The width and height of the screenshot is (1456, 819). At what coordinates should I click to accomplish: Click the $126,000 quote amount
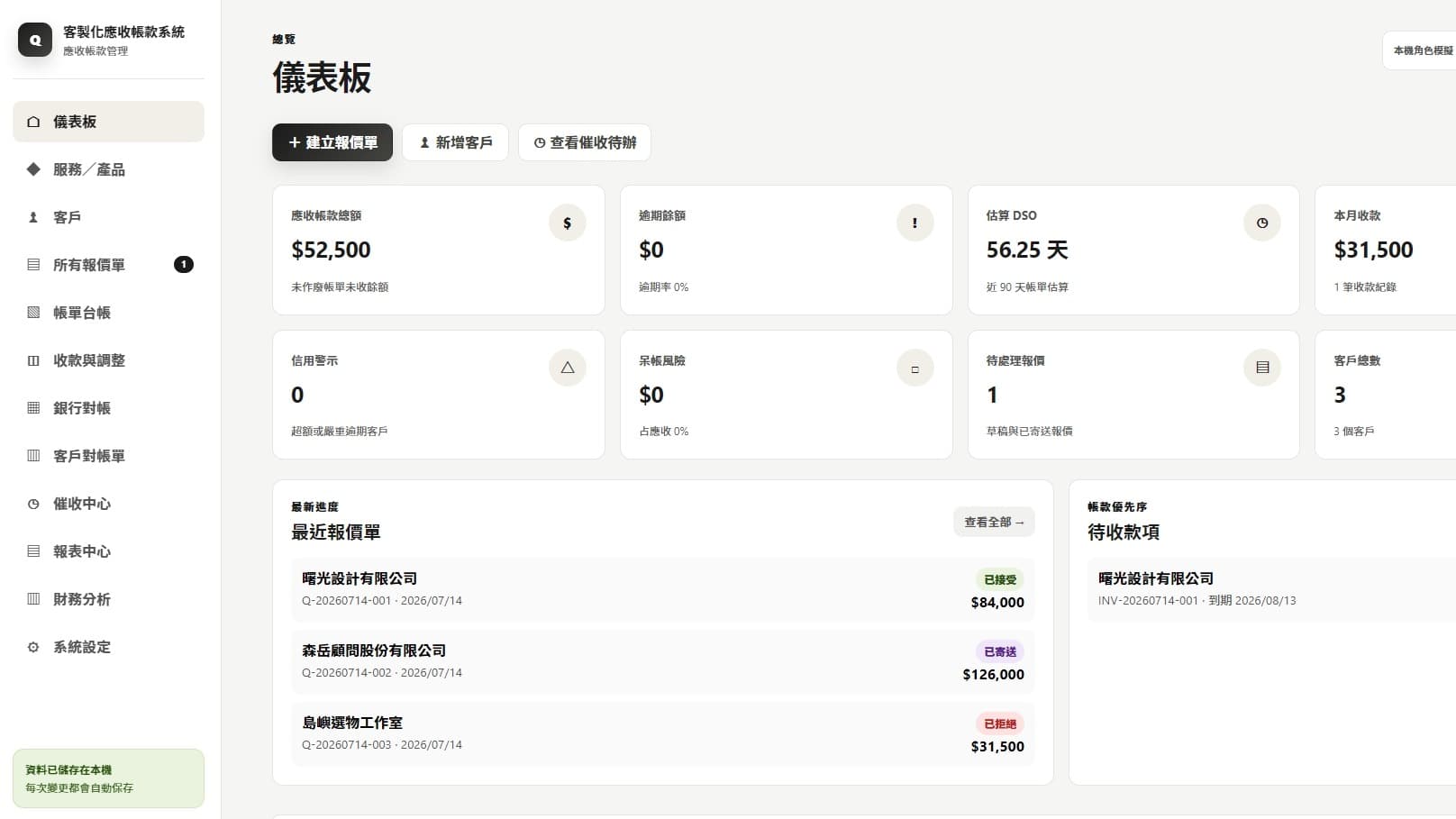(x=994, y=675)
